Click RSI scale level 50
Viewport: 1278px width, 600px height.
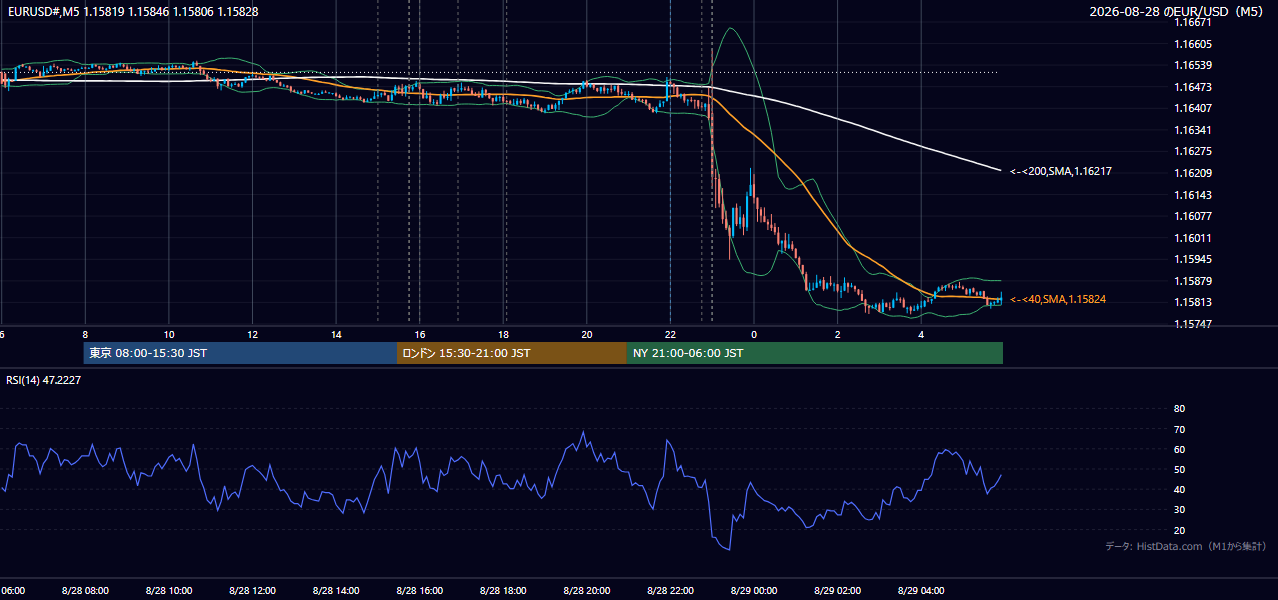(x=1179, y=469)
